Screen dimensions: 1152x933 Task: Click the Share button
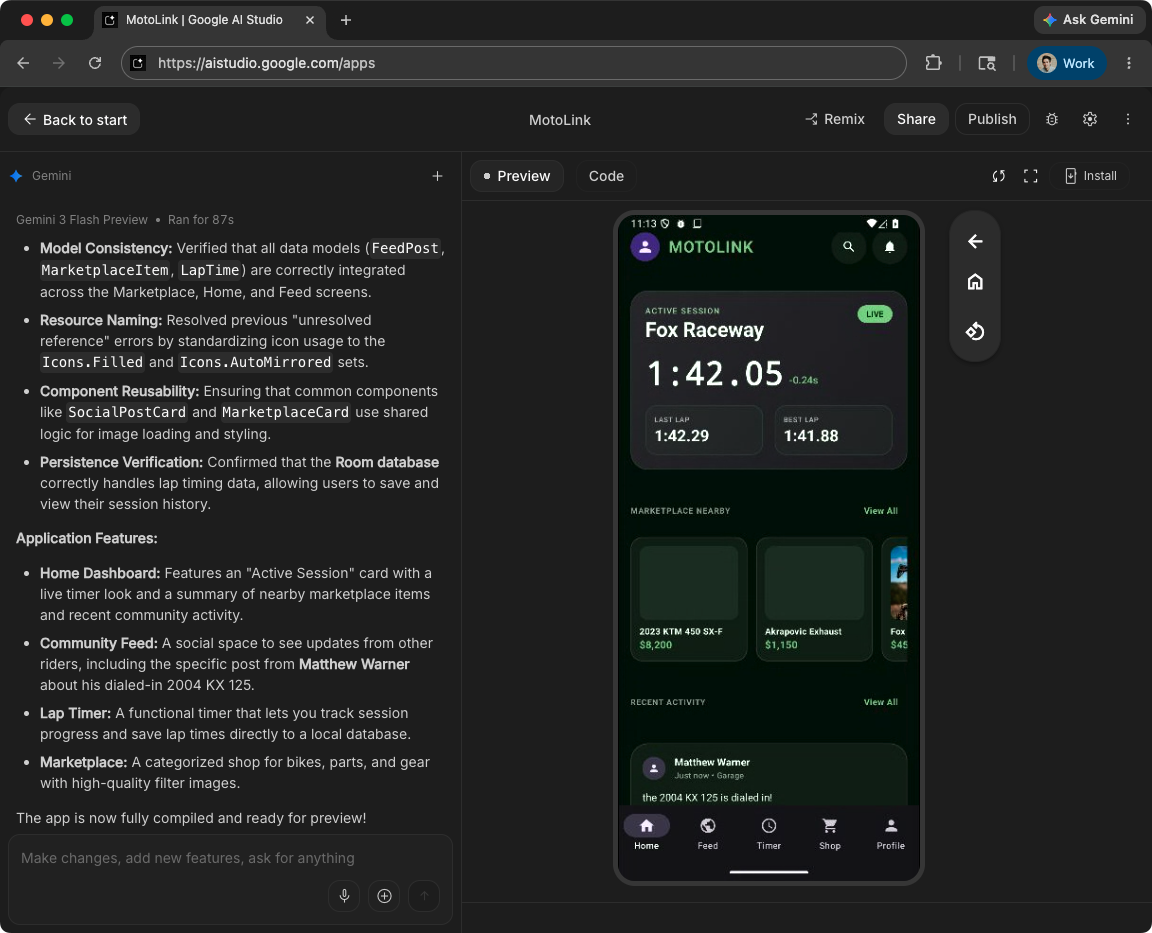[916, 119]
